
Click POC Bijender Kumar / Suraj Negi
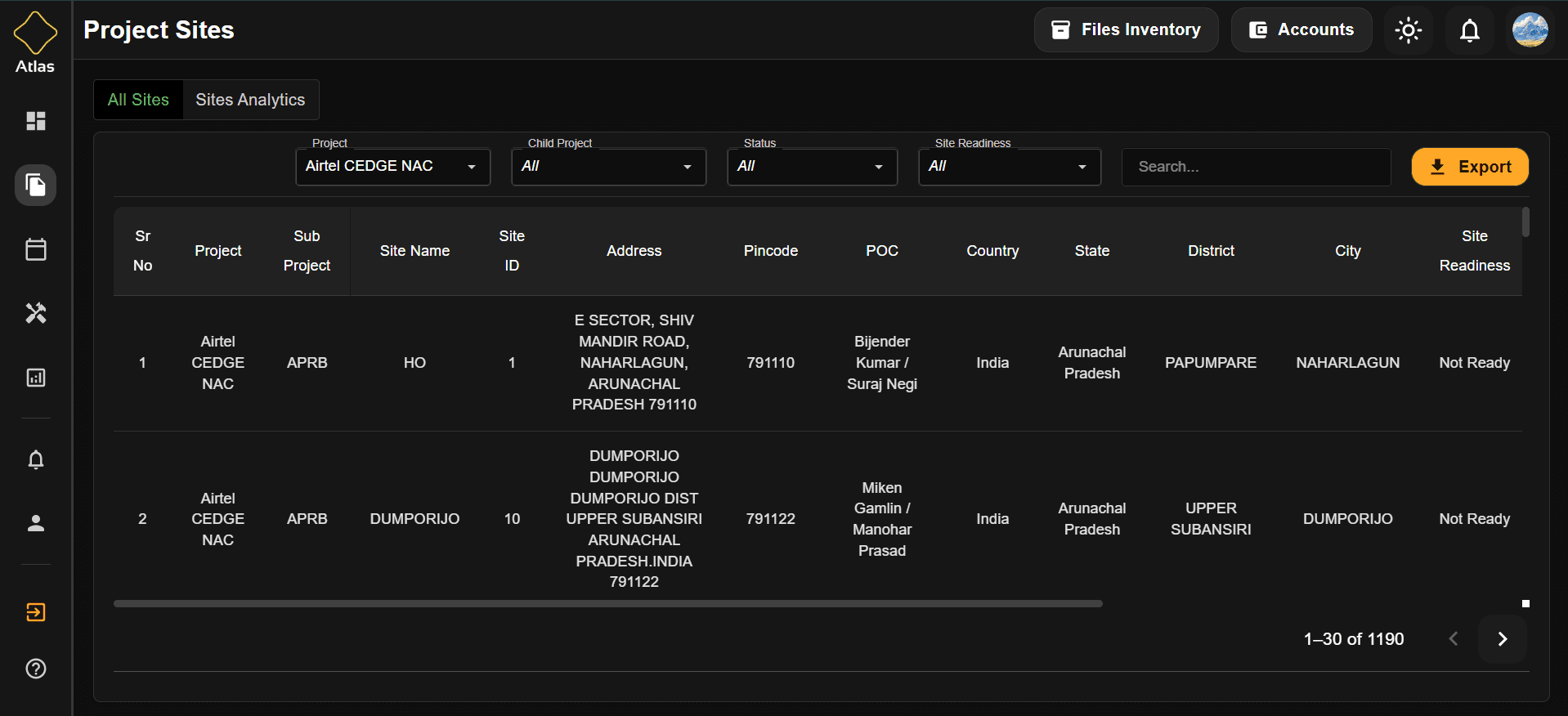pos(881,363)
